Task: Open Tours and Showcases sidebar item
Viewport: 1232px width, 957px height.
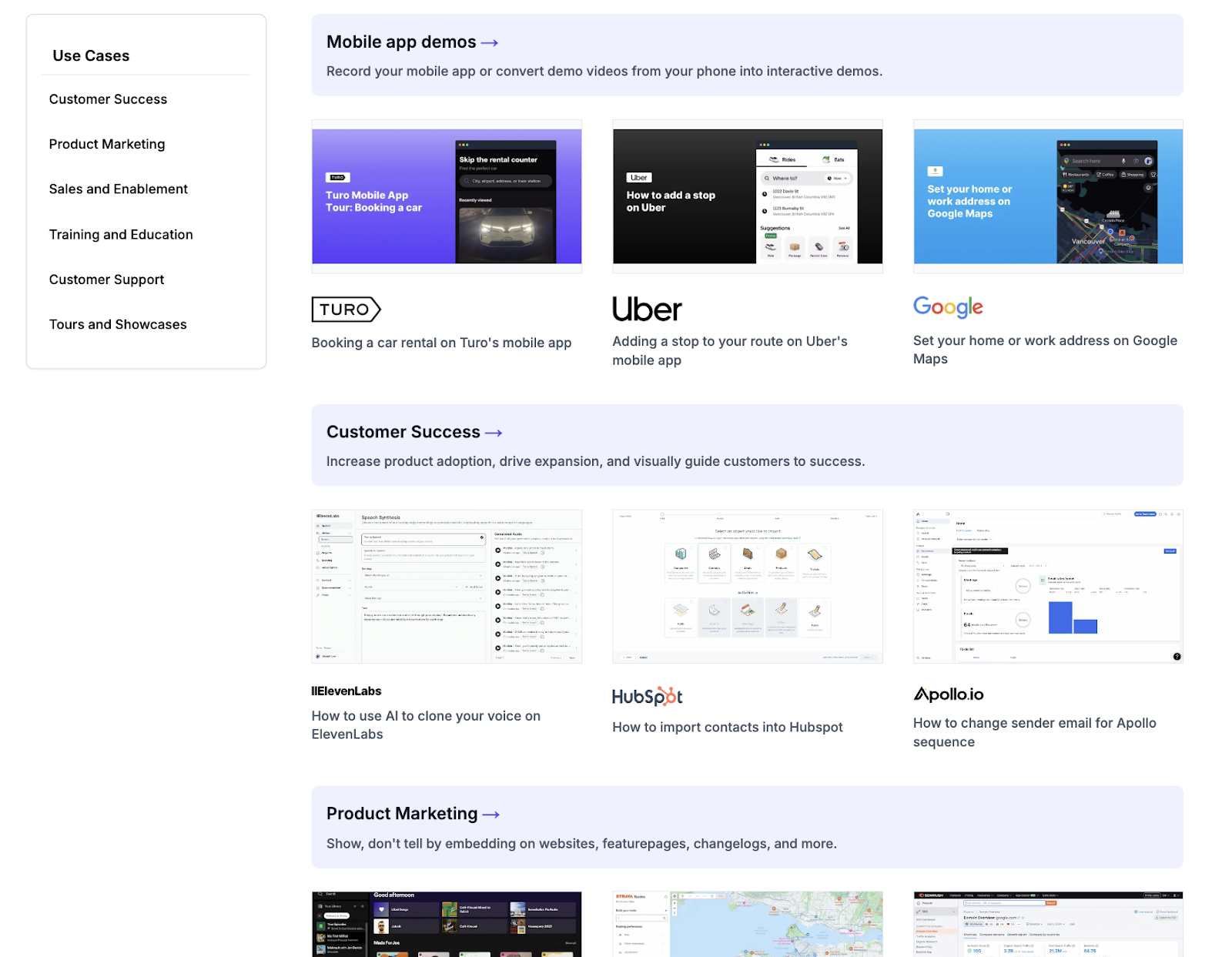Action: pyautogui.click(x=118, y=325)
